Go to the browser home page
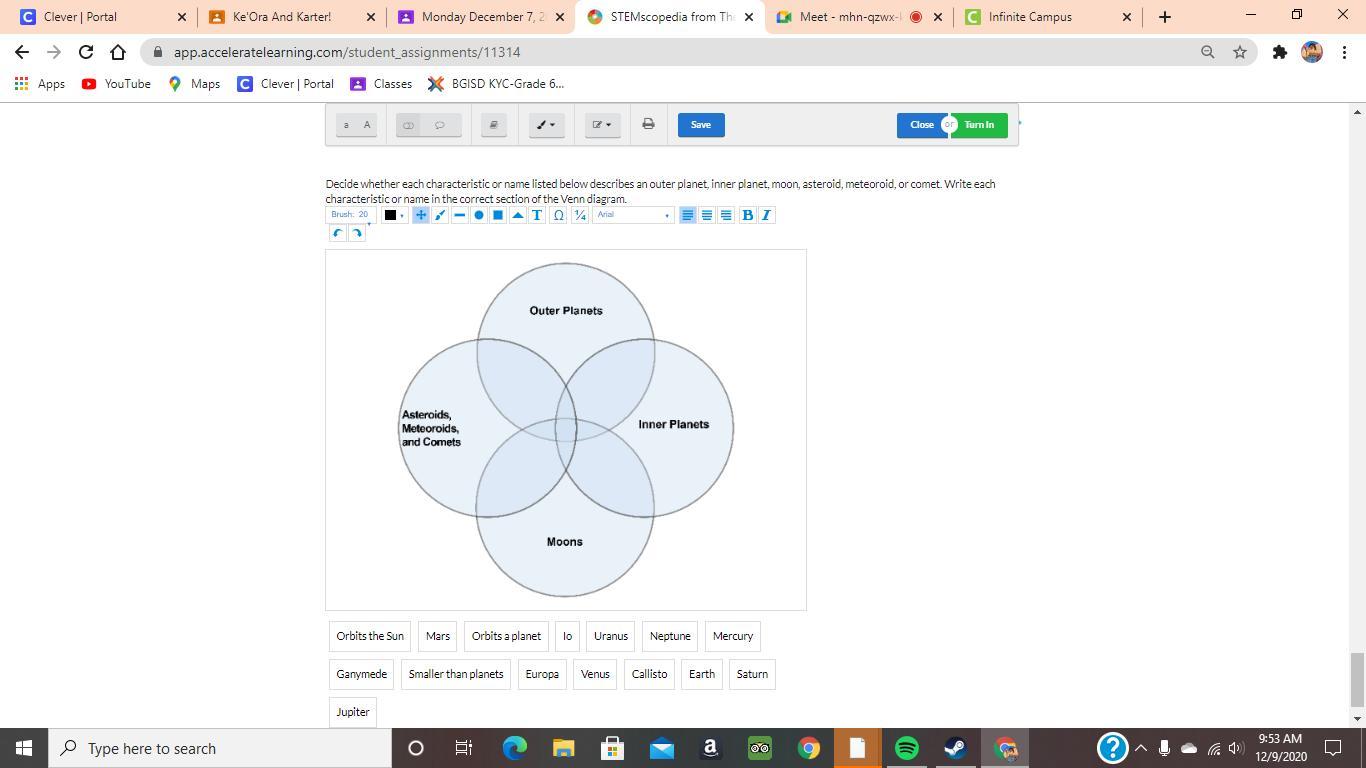1366x768 pixels. click(118, 52)
